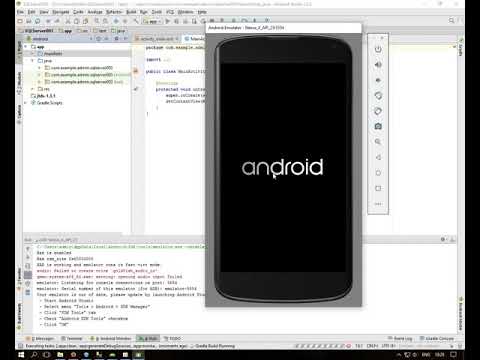Click the Project vertical side tab
Screen dimensions: 480x360
tap(19, 49)
